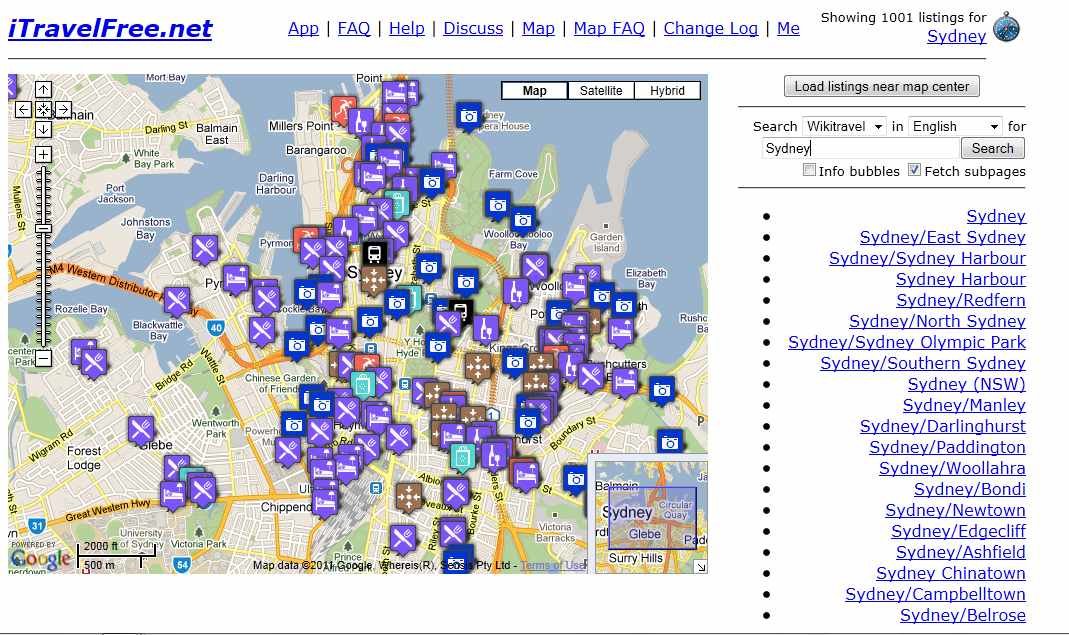Open the Sydney Chinatown result
The width and height of the screenshot is (1069, 635).
(x=951, y=574)
